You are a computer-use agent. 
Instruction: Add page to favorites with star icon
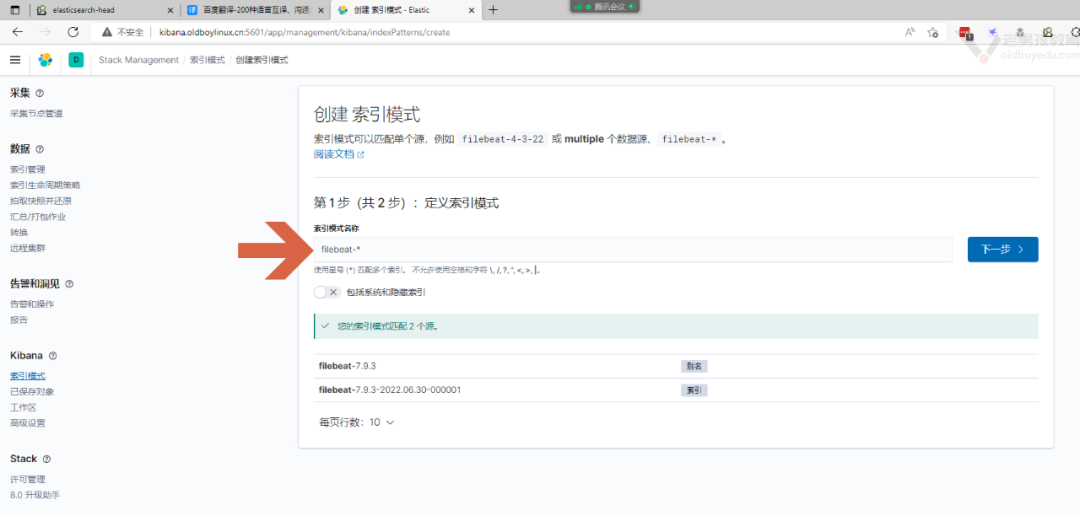[x=933, y=32]
